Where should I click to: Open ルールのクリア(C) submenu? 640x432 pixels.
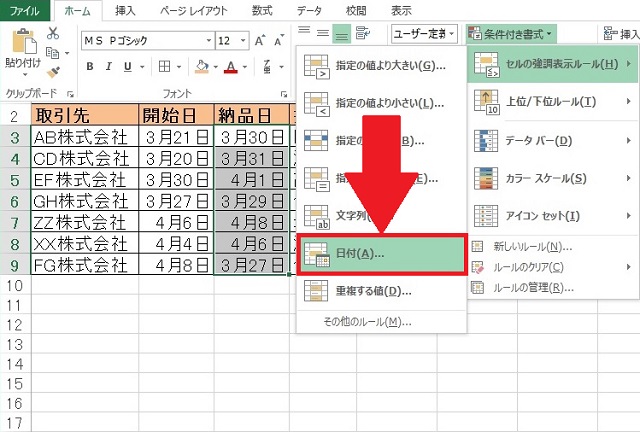(553, 267)
